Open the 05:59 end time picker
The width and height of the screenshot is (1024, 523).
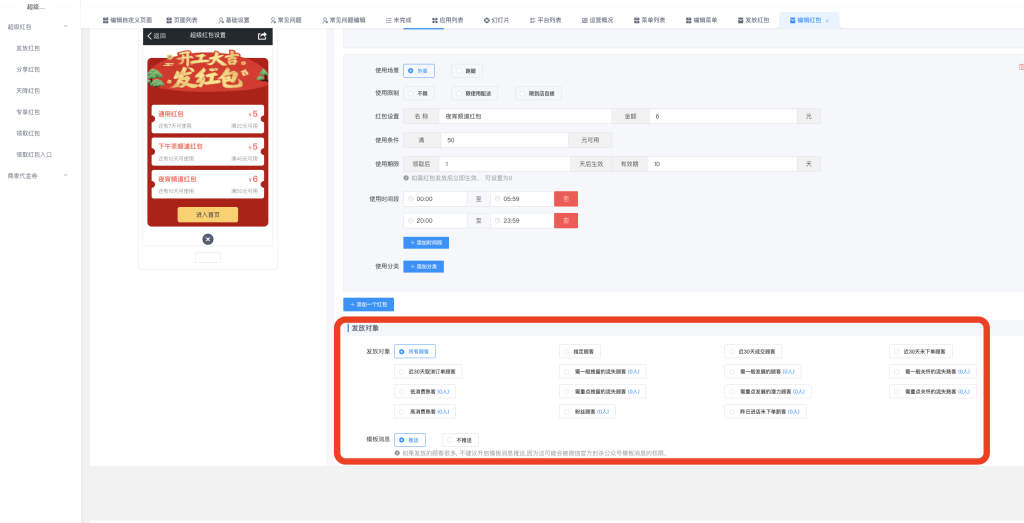click(x=521, y=199)
